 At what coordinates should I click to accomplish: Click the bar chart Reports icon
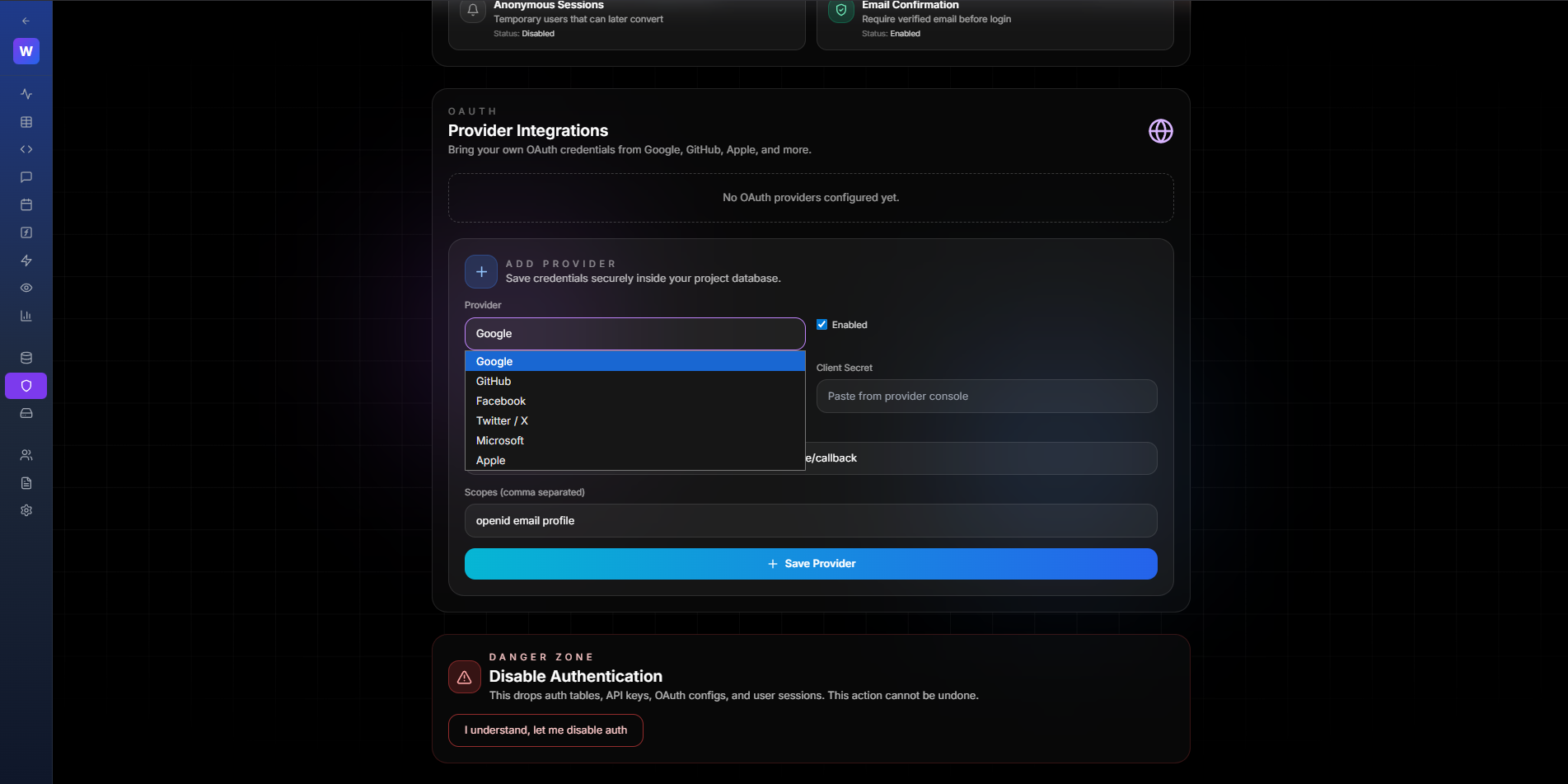click(26, 316)
